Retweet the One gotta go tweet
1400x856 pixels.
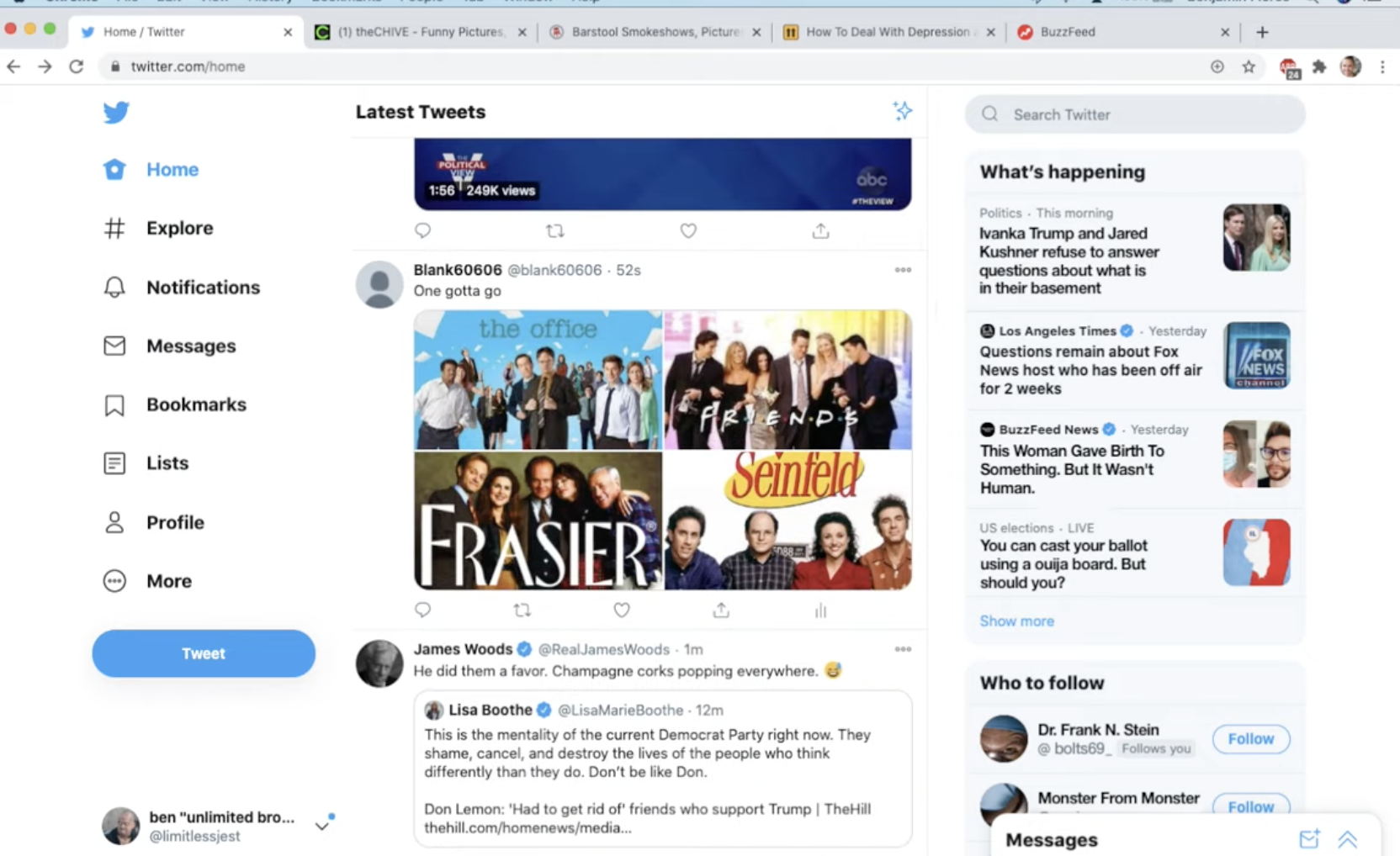tap(522, 610)
